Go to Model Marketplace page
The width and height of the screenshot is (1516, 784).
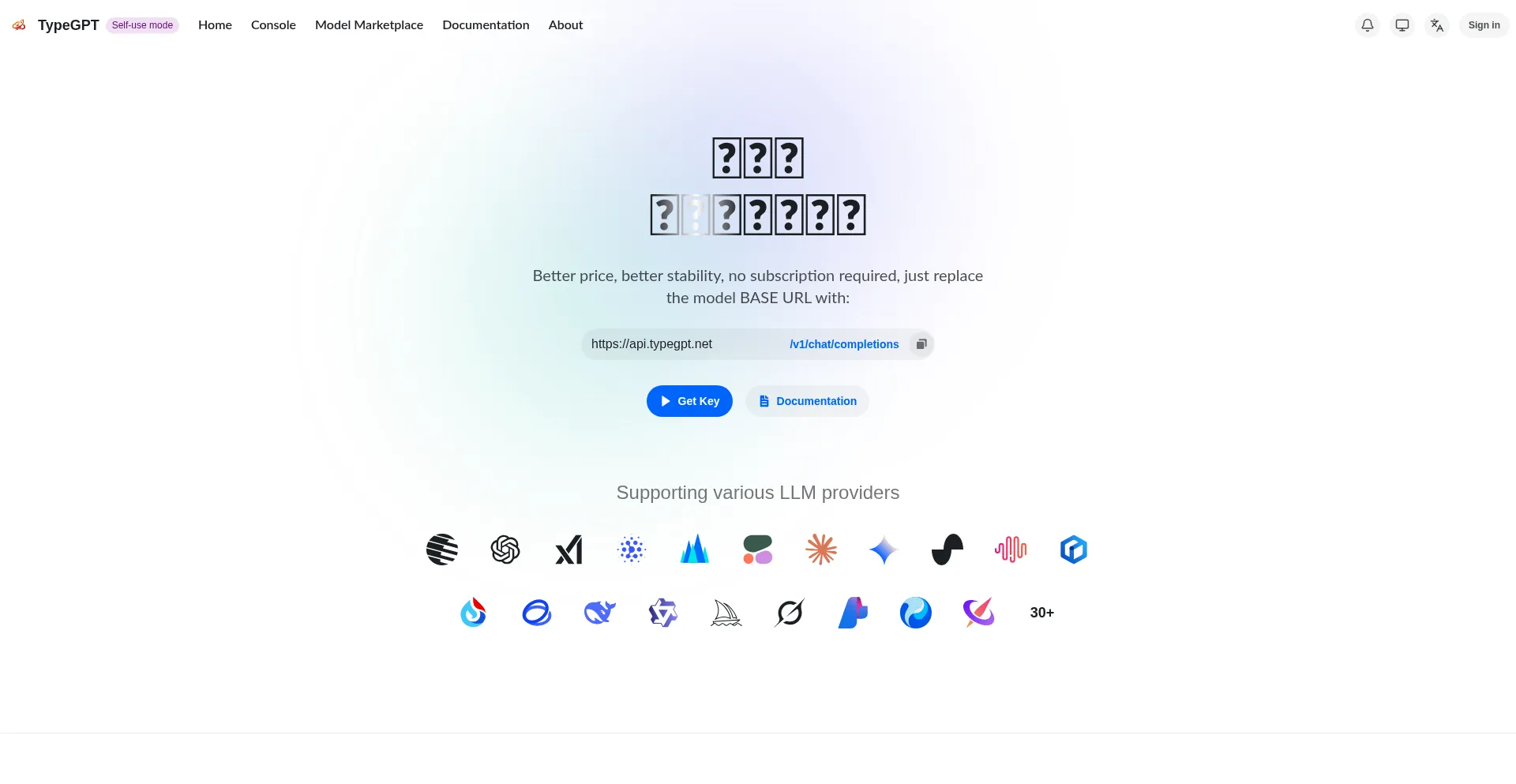[369, 25]
